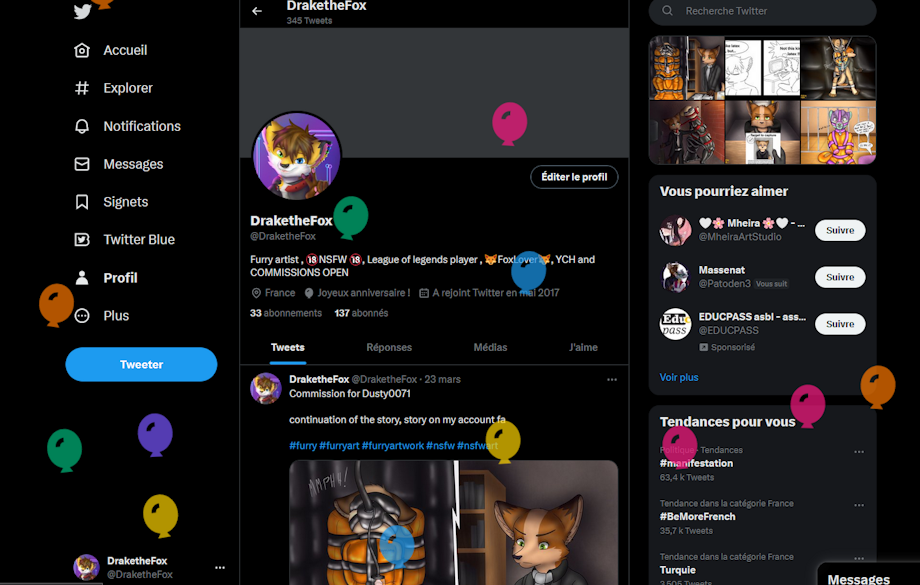920x585 pixels.
Task: Click the Éditer le profil button
Action: tap(574, 177)
